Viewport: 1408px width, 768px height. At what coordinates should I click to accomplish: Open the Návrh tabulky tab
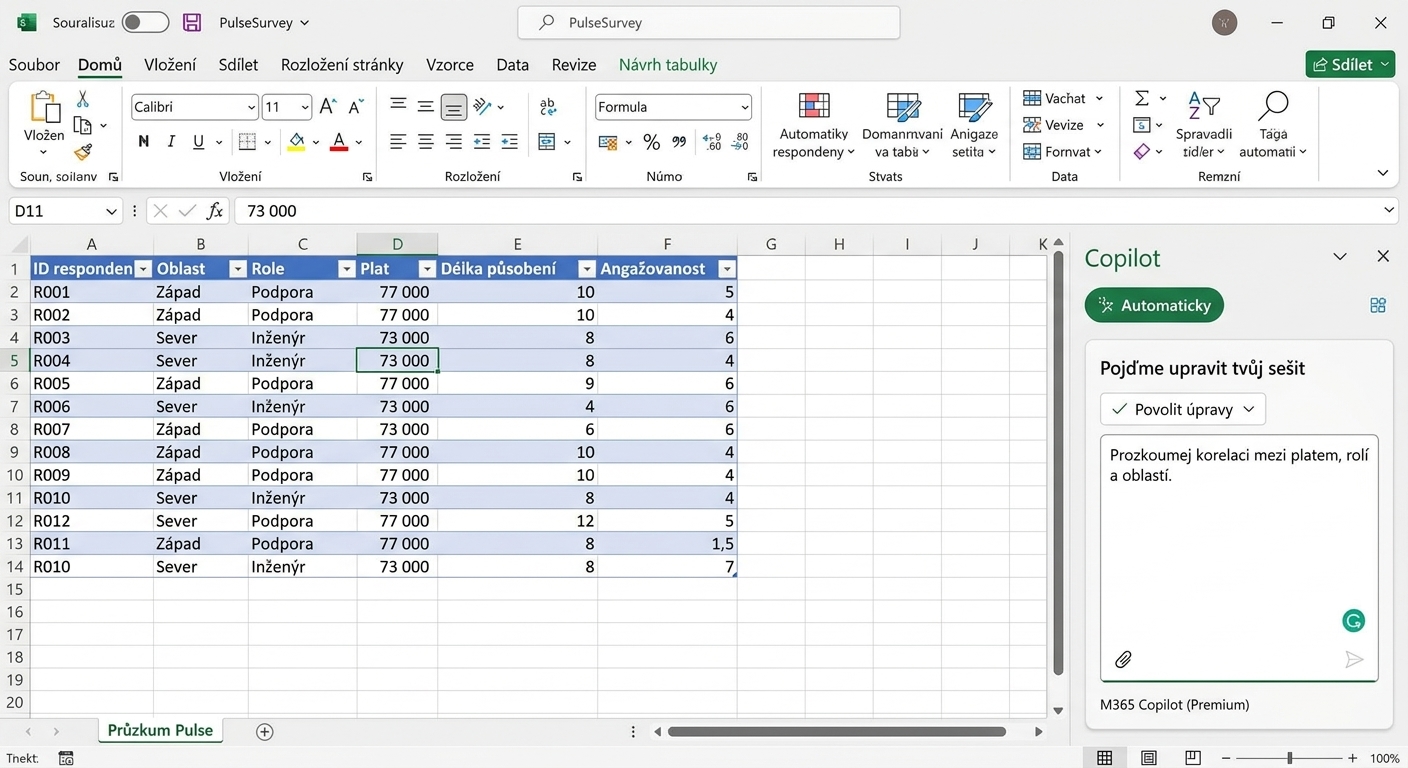click(668, 65)
